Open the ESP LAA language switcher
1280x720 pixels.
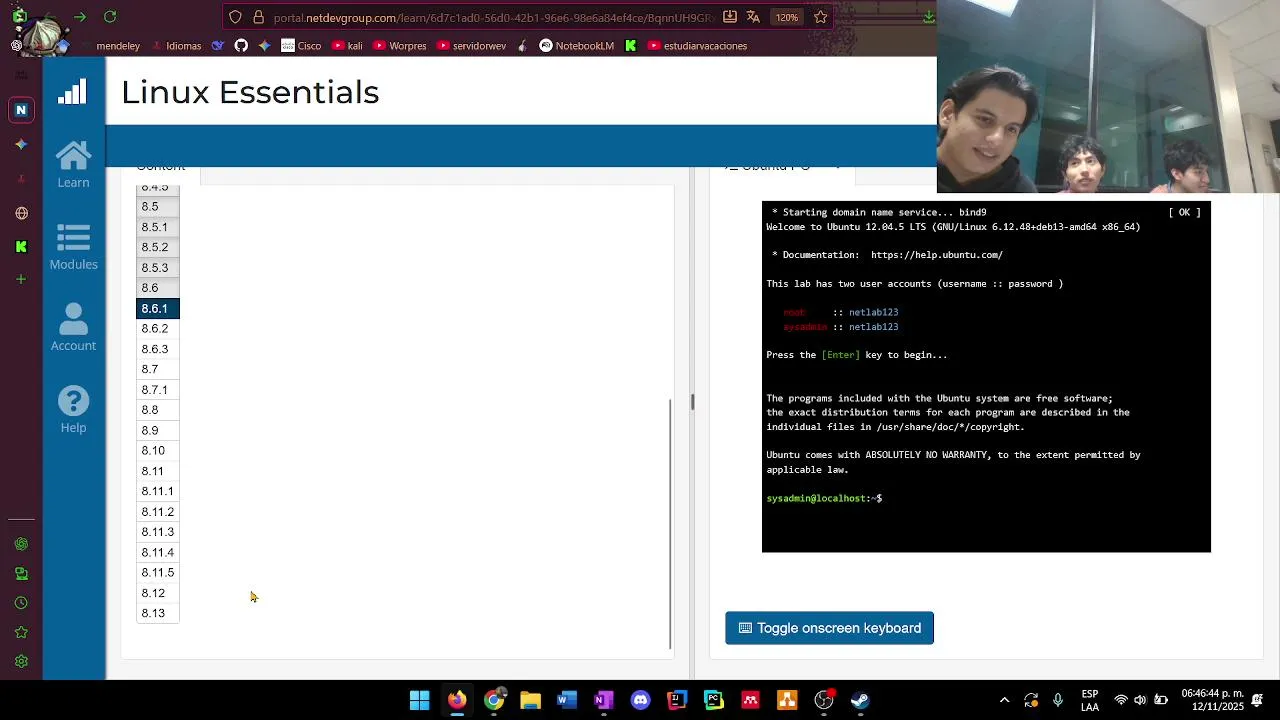pos(1090,700)
